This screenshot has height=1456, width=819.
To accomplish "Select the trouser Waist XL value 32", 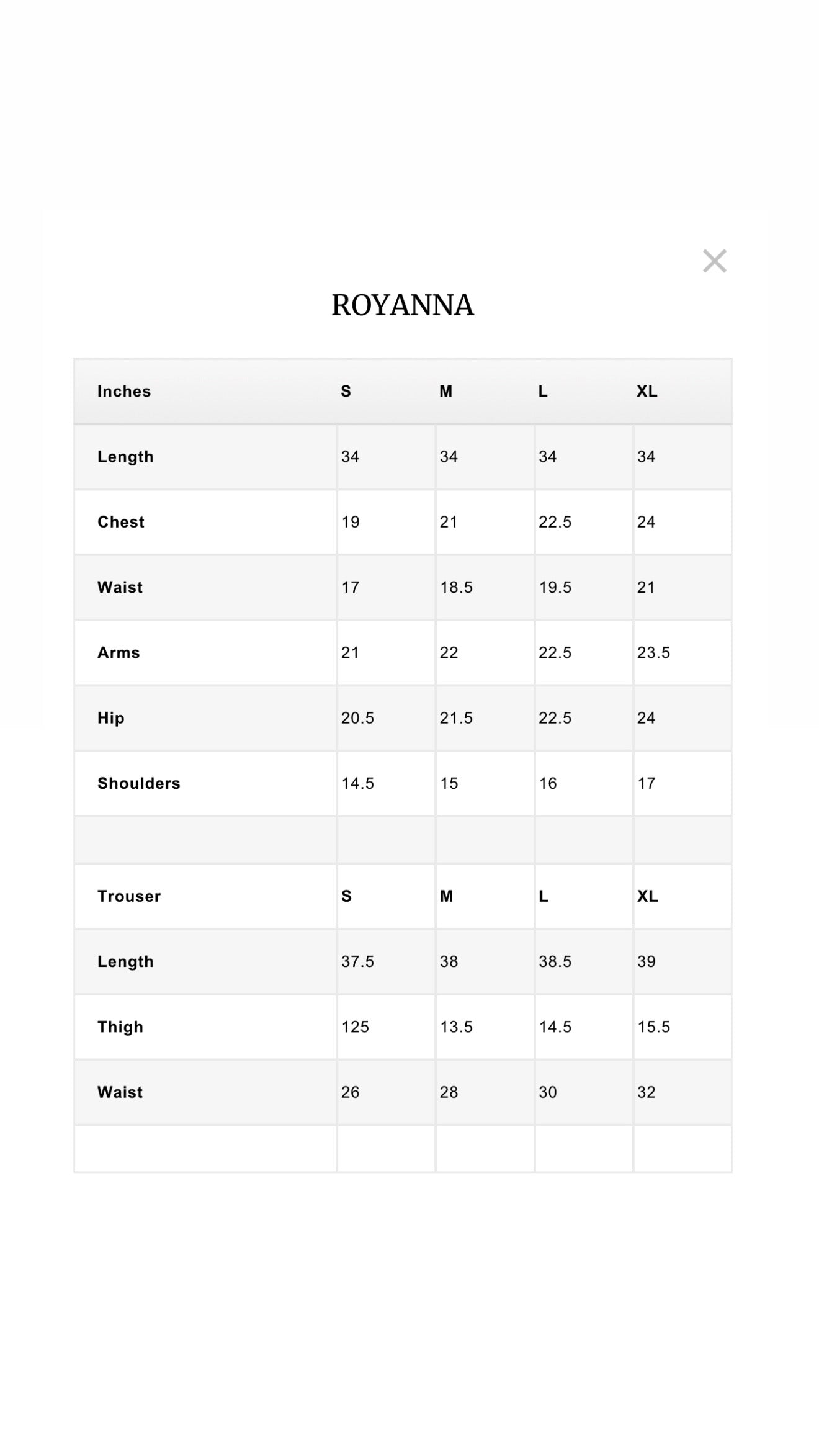I will pos(646,1092).
